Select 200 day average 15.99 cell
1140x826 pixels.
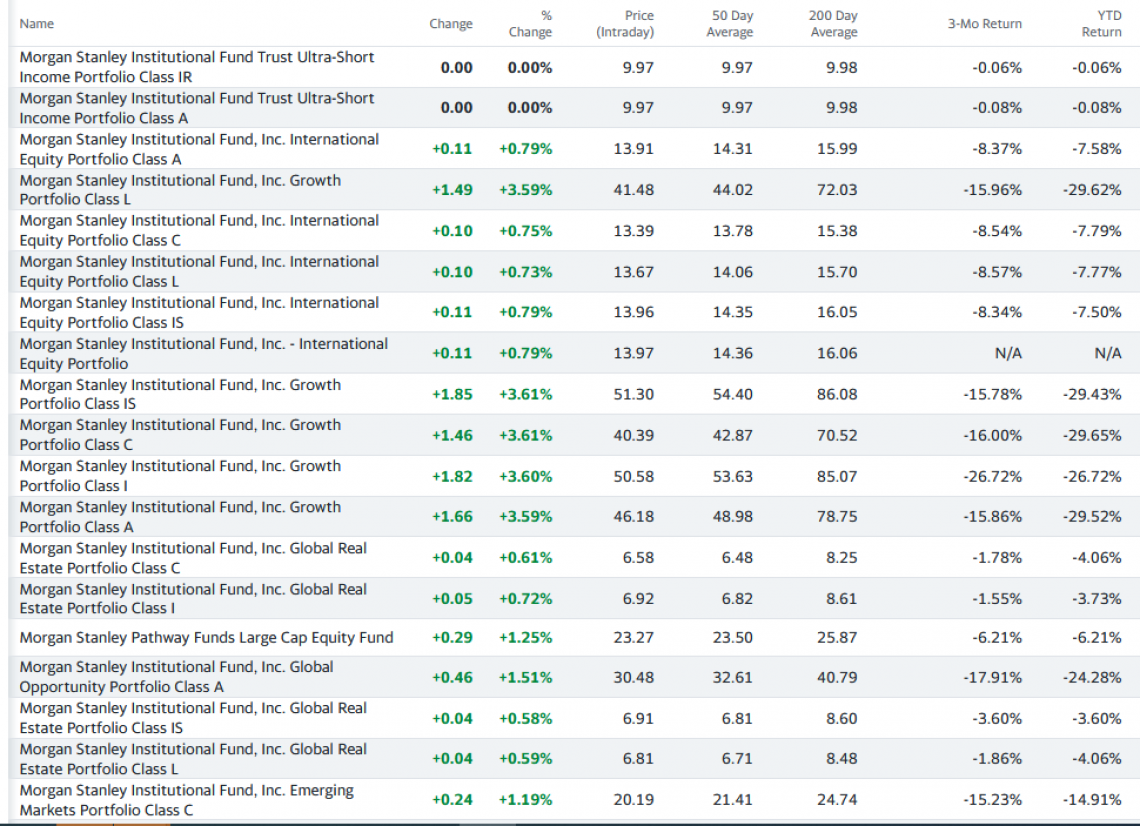coord(838,149)
